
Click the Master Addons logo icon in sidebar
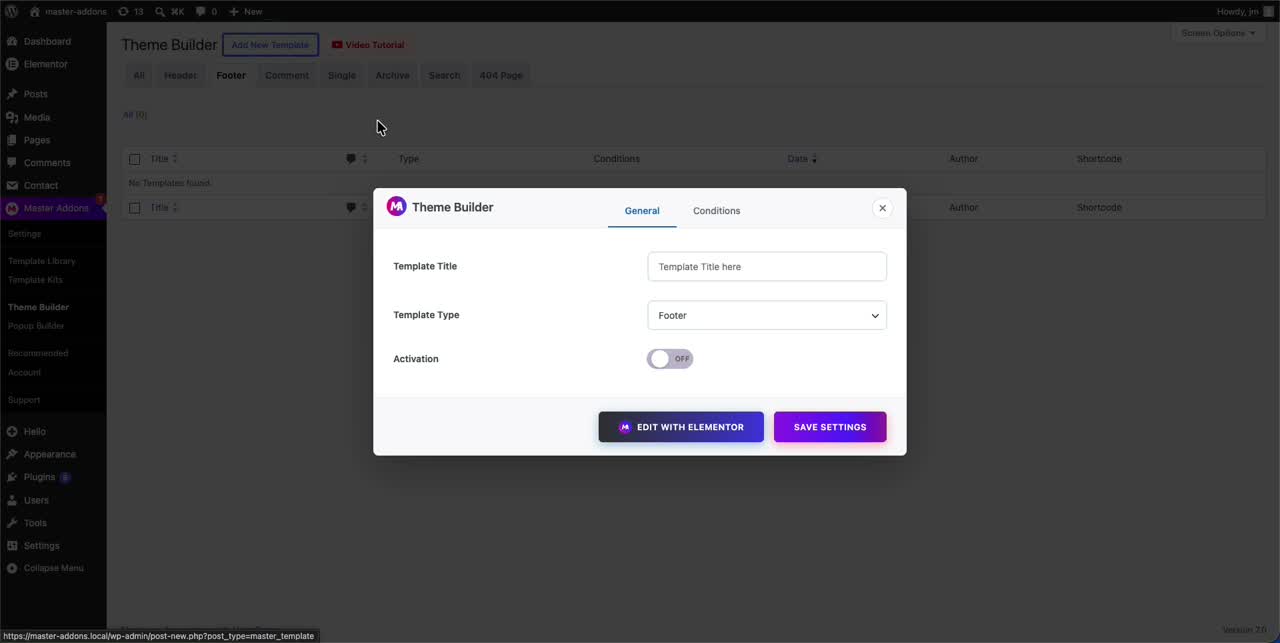pos(12,208)
